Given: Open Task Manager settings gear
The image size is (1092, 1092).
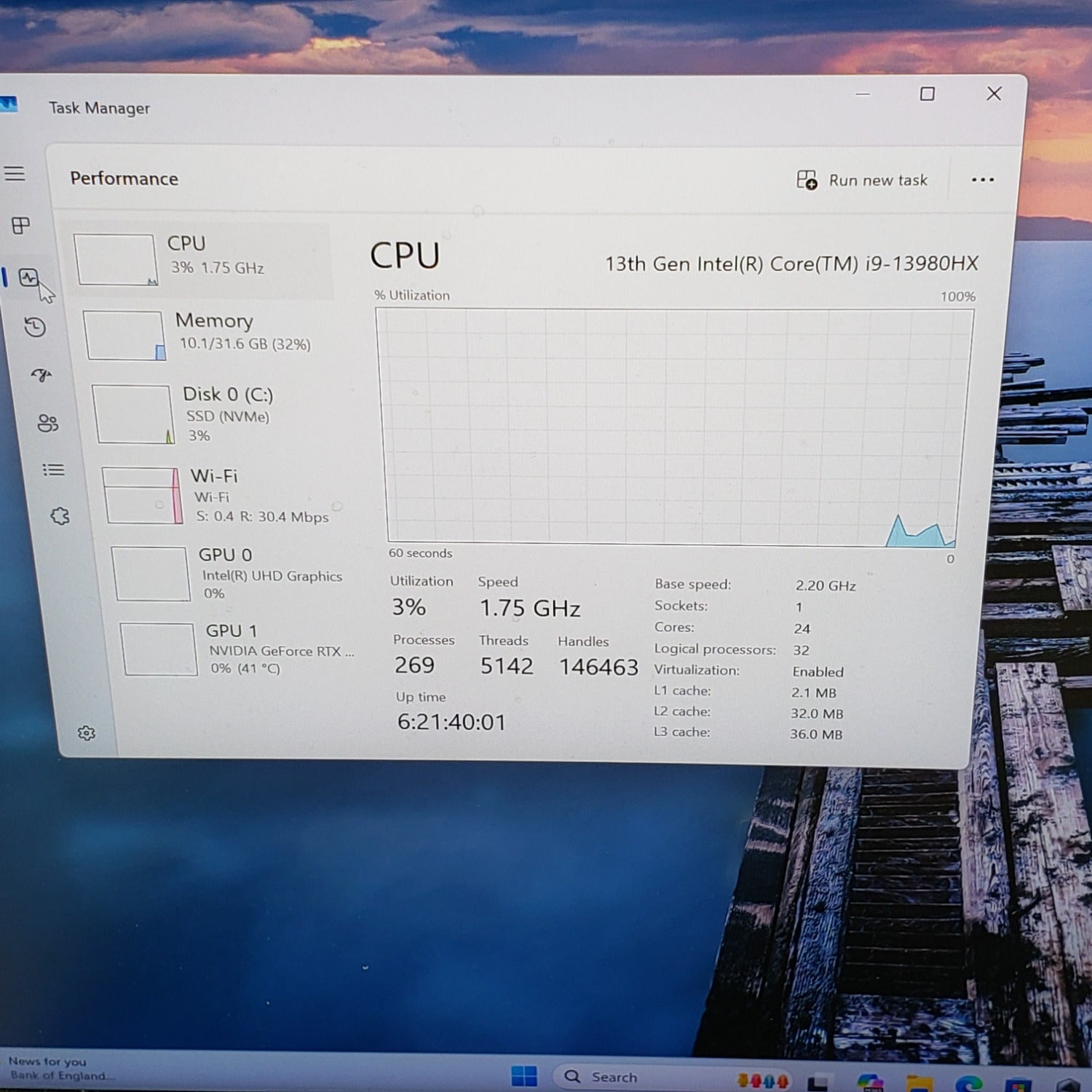Looking at the screenshot, I should click(x=87, y=732).
